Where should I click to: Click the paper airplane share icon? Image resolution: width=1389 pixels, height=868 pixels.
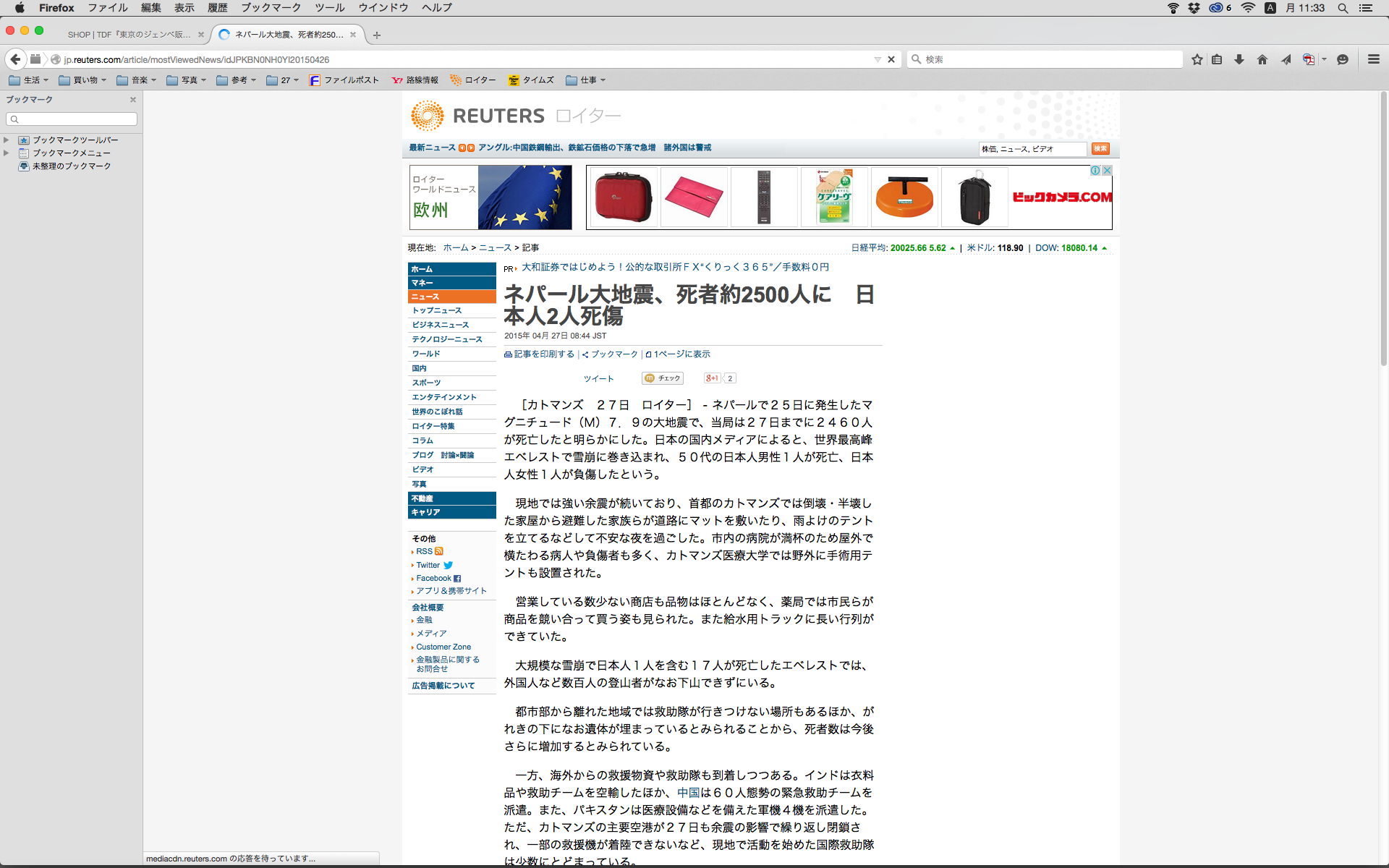[x=1286, y=59]
